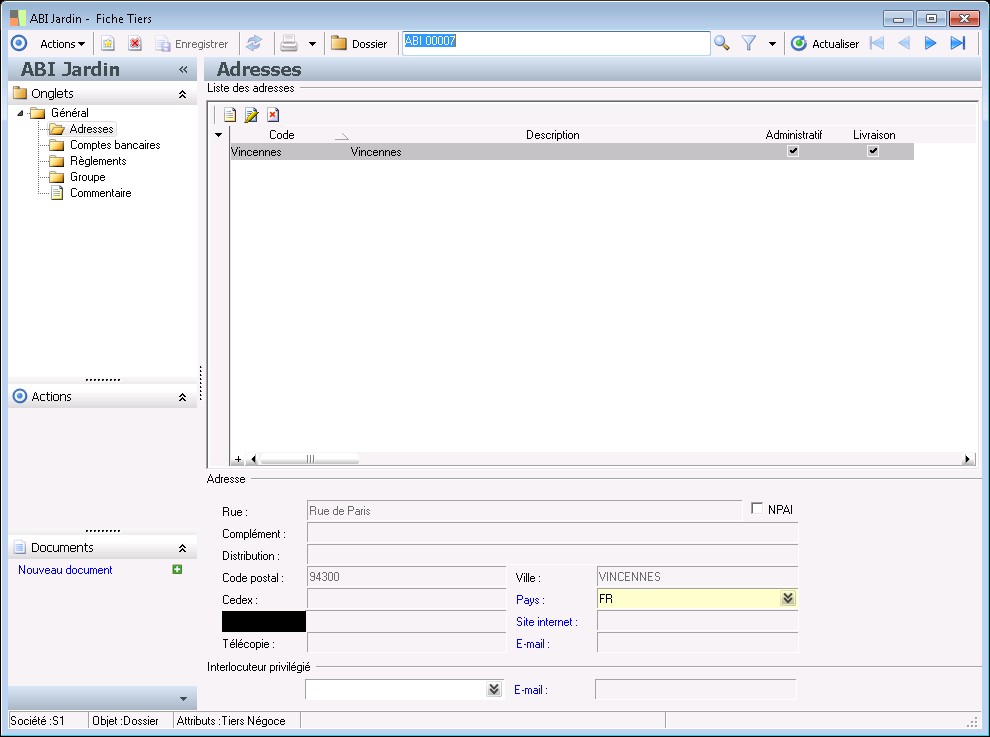Delete the selected address icon
The height and width of the screenshot is (737, 990).
coord(273,115)
